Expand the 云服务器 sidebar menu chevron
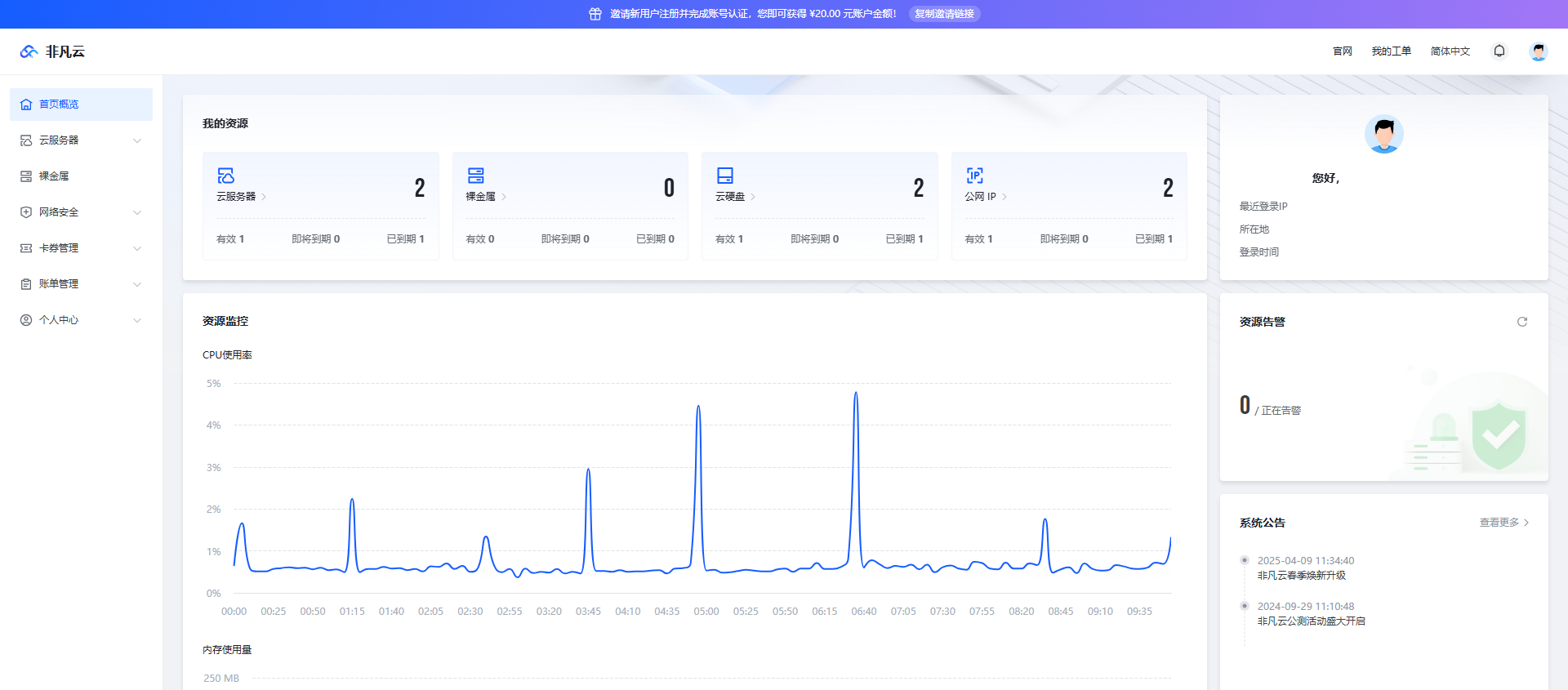Image resolution: width=1568 pixels, height=690 pixels. 137,140
